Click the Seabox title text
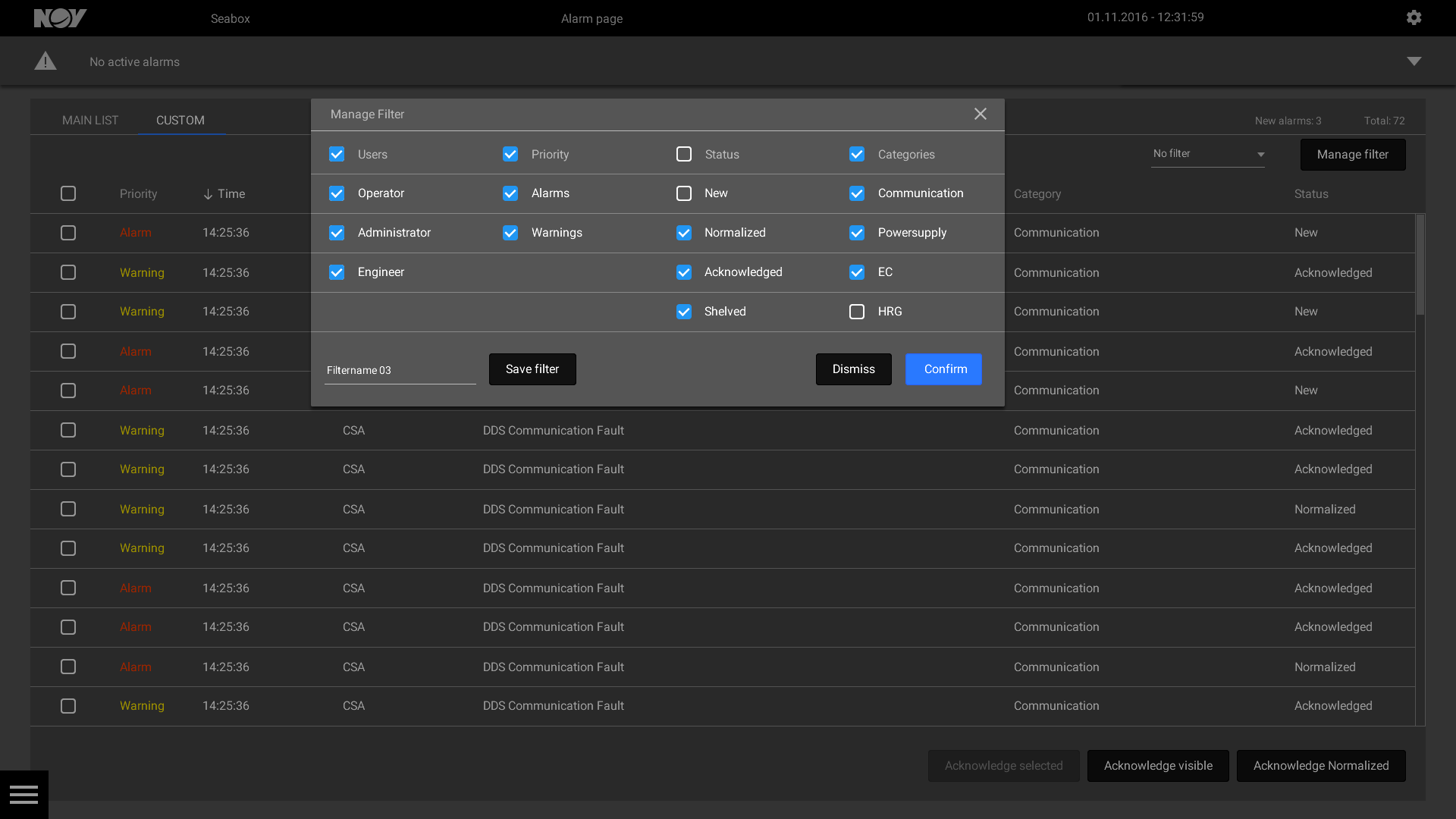 [231, 18]
